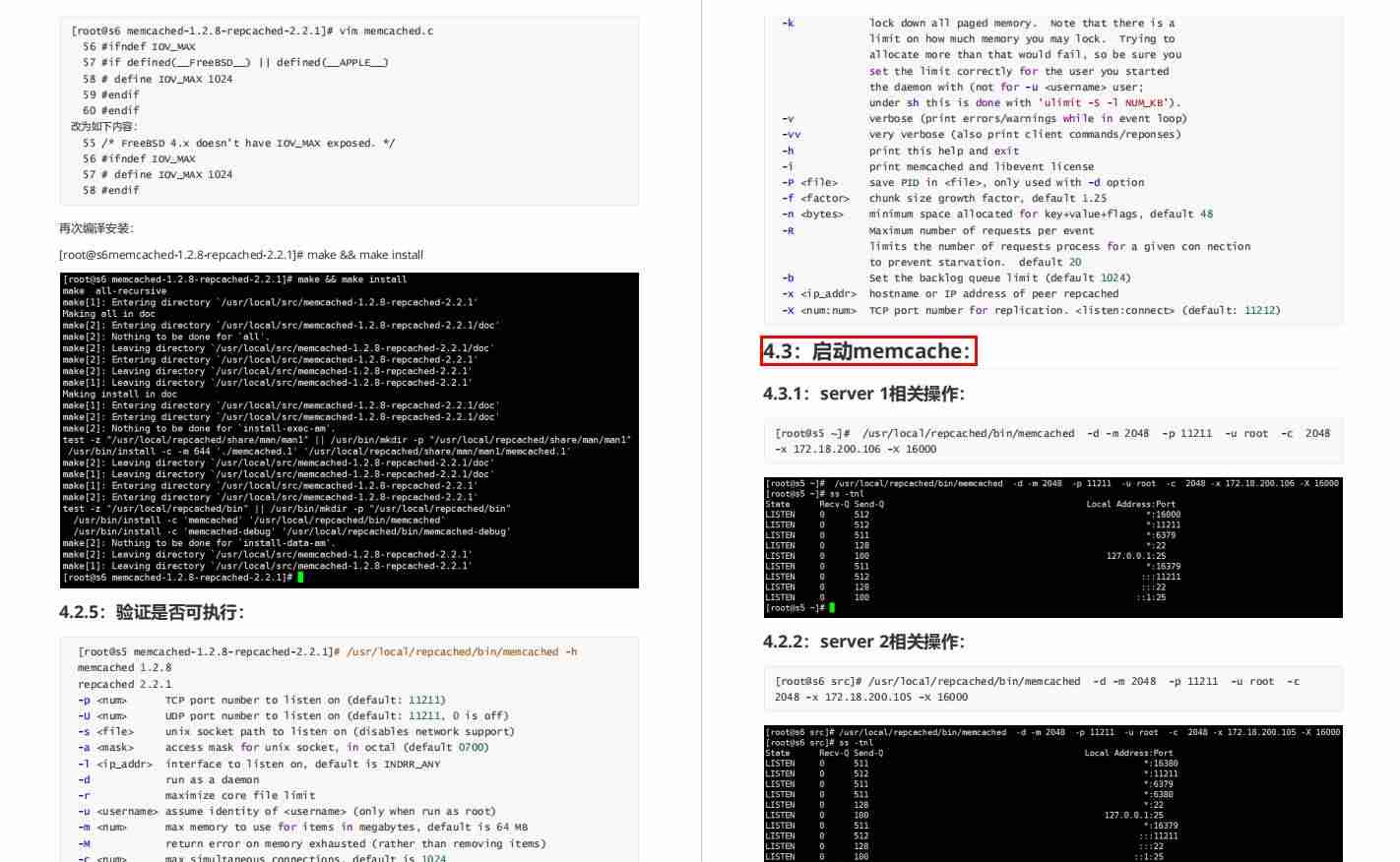Click the "-vv very verbose" option line

pyautogui.click(x=982, y=134)
